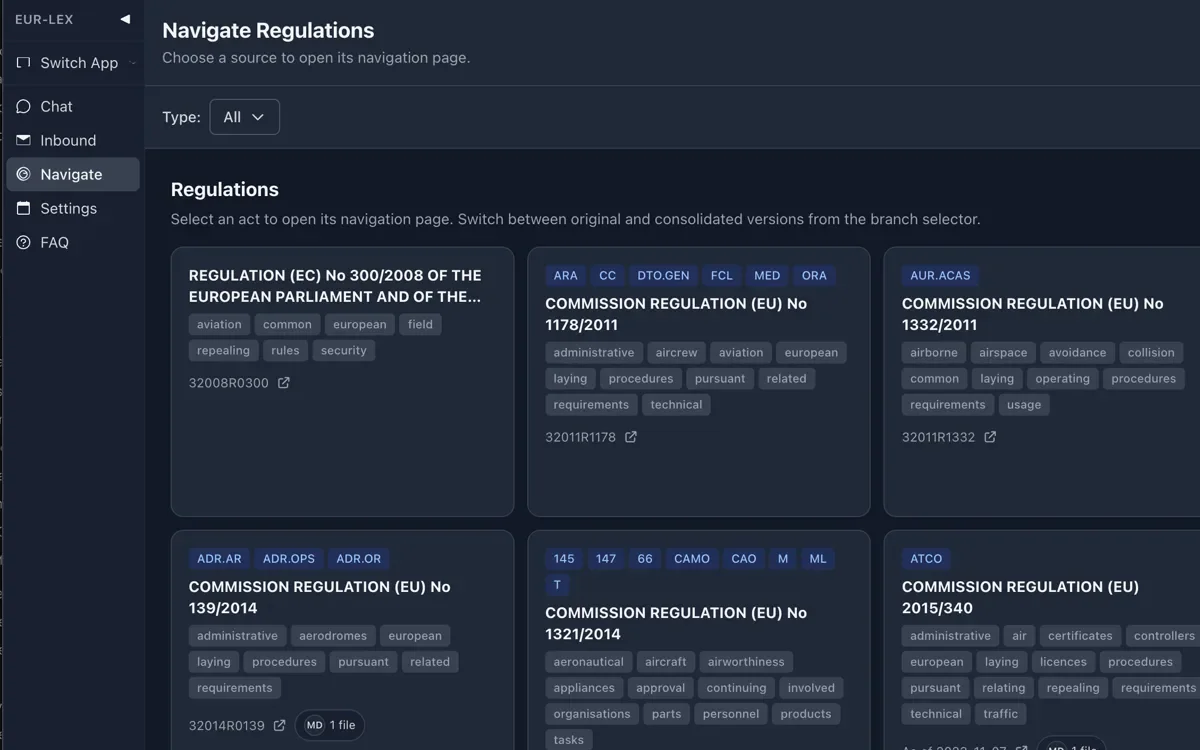
Task: Open Regulation (EC) No 300/2008 card title
Action: pos(336,286)
